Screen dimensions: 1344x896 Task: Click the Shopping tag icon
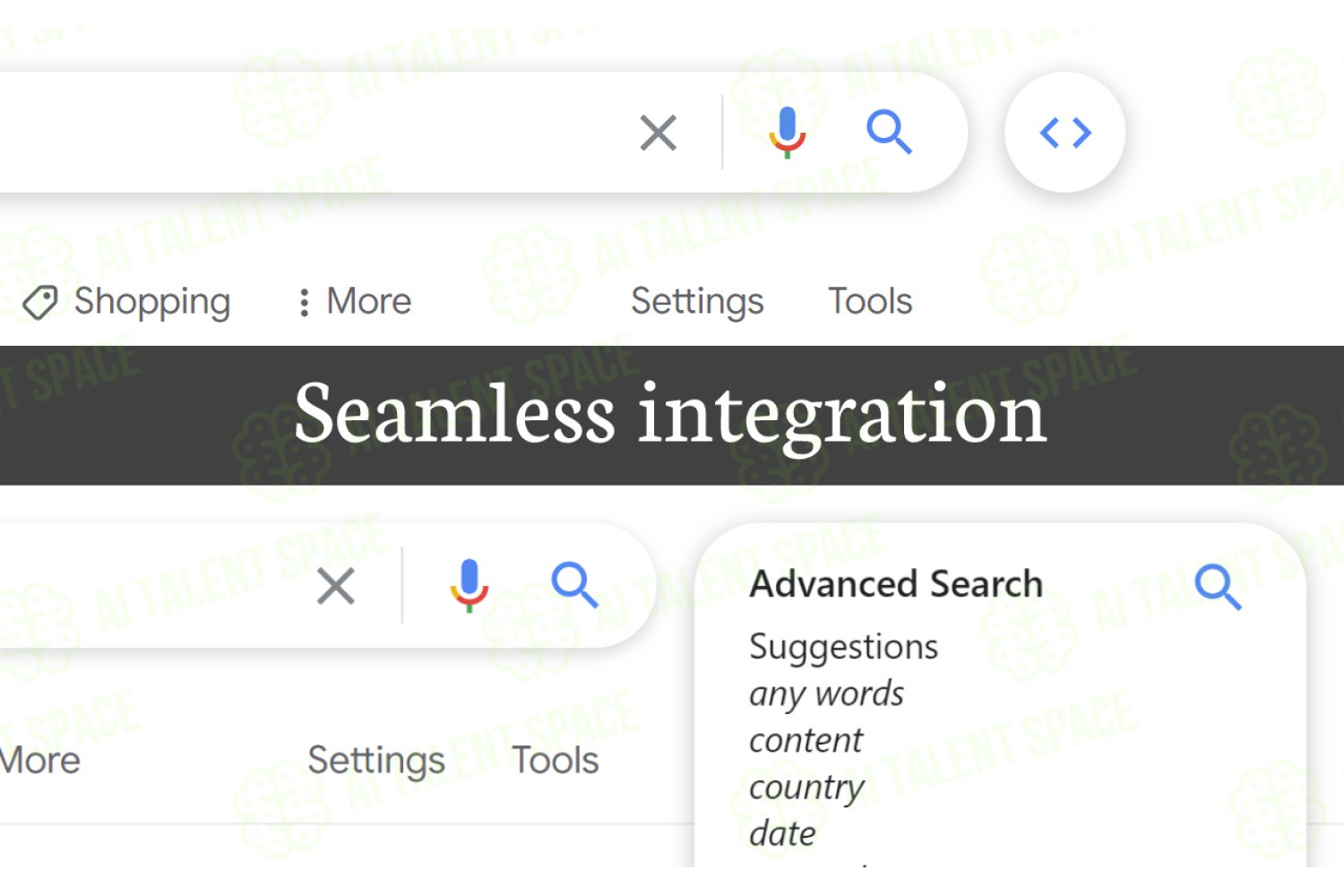(x=40, y=303)
